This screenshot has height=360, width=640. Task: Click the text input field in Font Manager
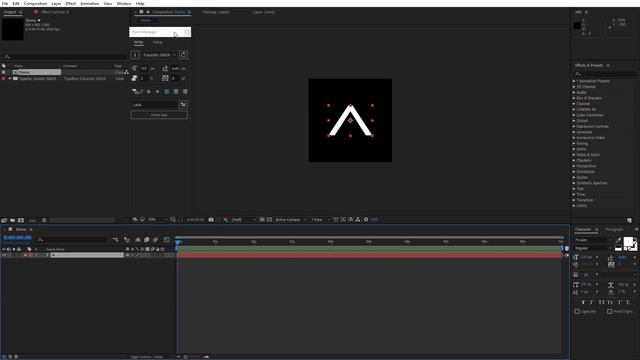(155, 105)
